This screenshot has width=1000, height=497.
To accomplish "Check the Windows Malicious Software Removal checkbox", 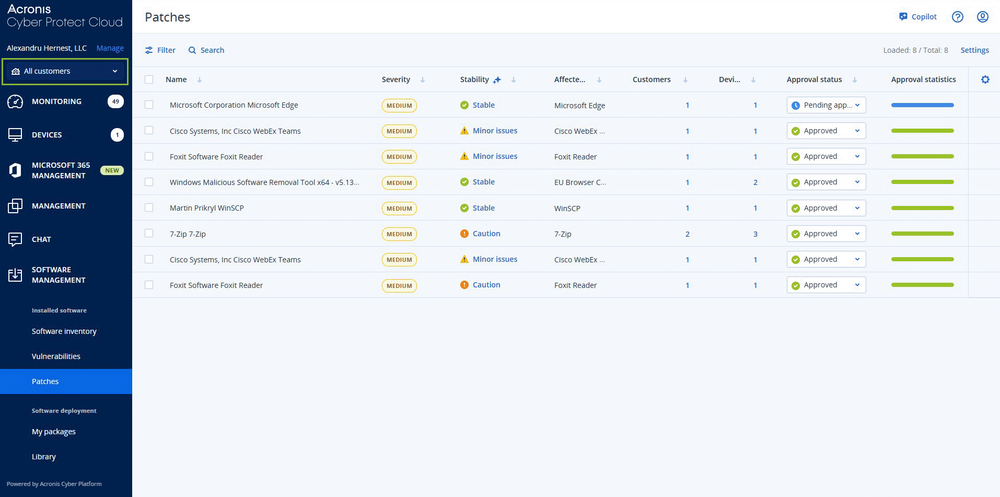I will [149, 182].
